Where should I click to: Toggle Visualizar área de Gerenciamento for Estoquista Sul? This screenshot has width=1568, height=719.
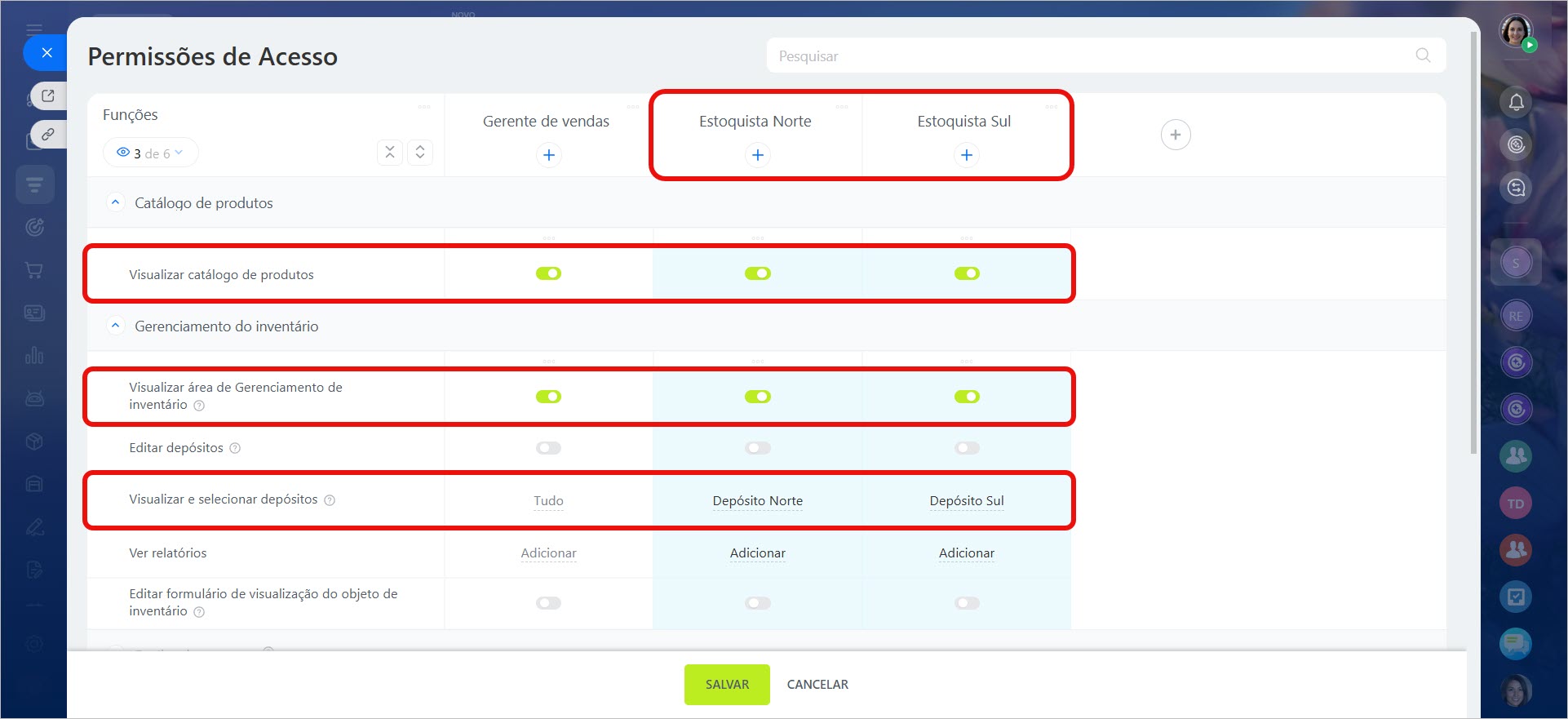click(x=967, y=397)
